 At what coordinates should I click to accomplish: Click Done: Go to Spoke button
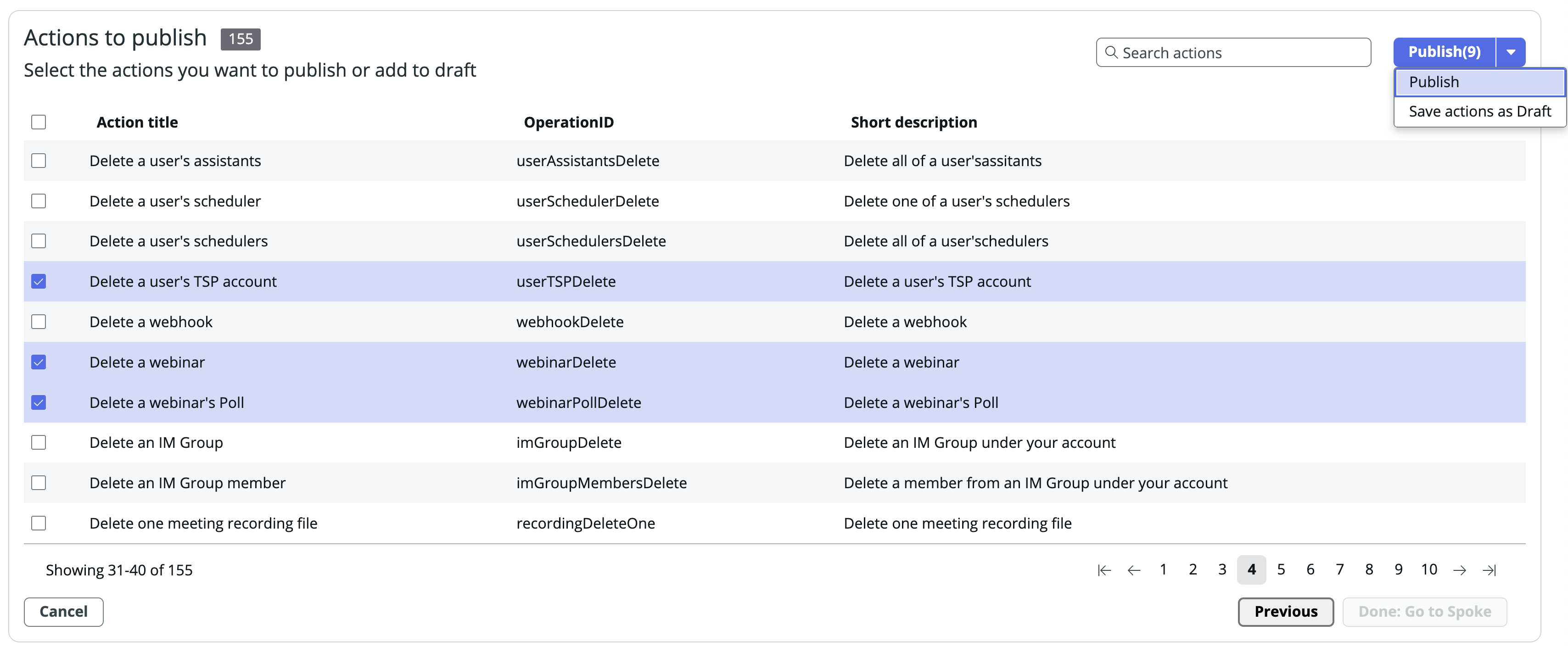1424,612
